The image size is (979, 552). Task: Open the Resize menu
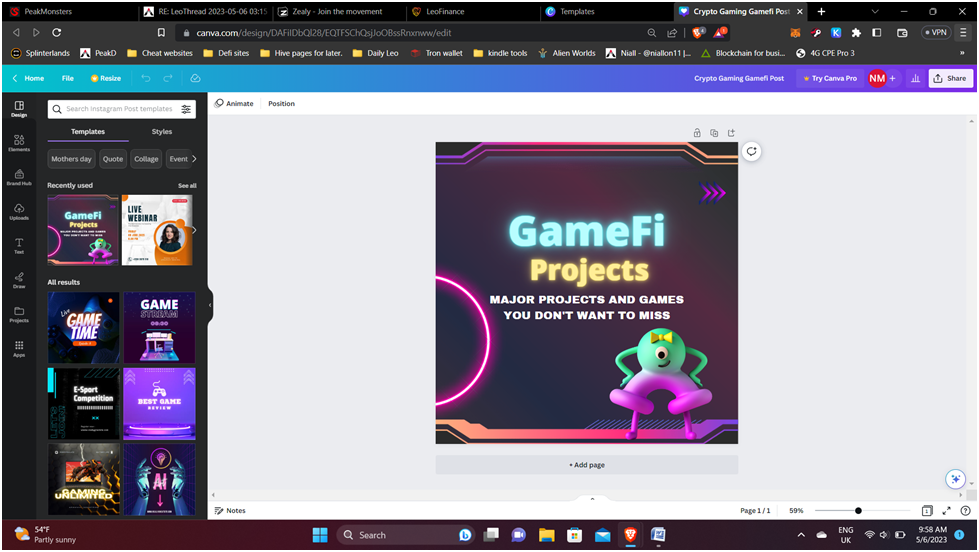point(106,78)
